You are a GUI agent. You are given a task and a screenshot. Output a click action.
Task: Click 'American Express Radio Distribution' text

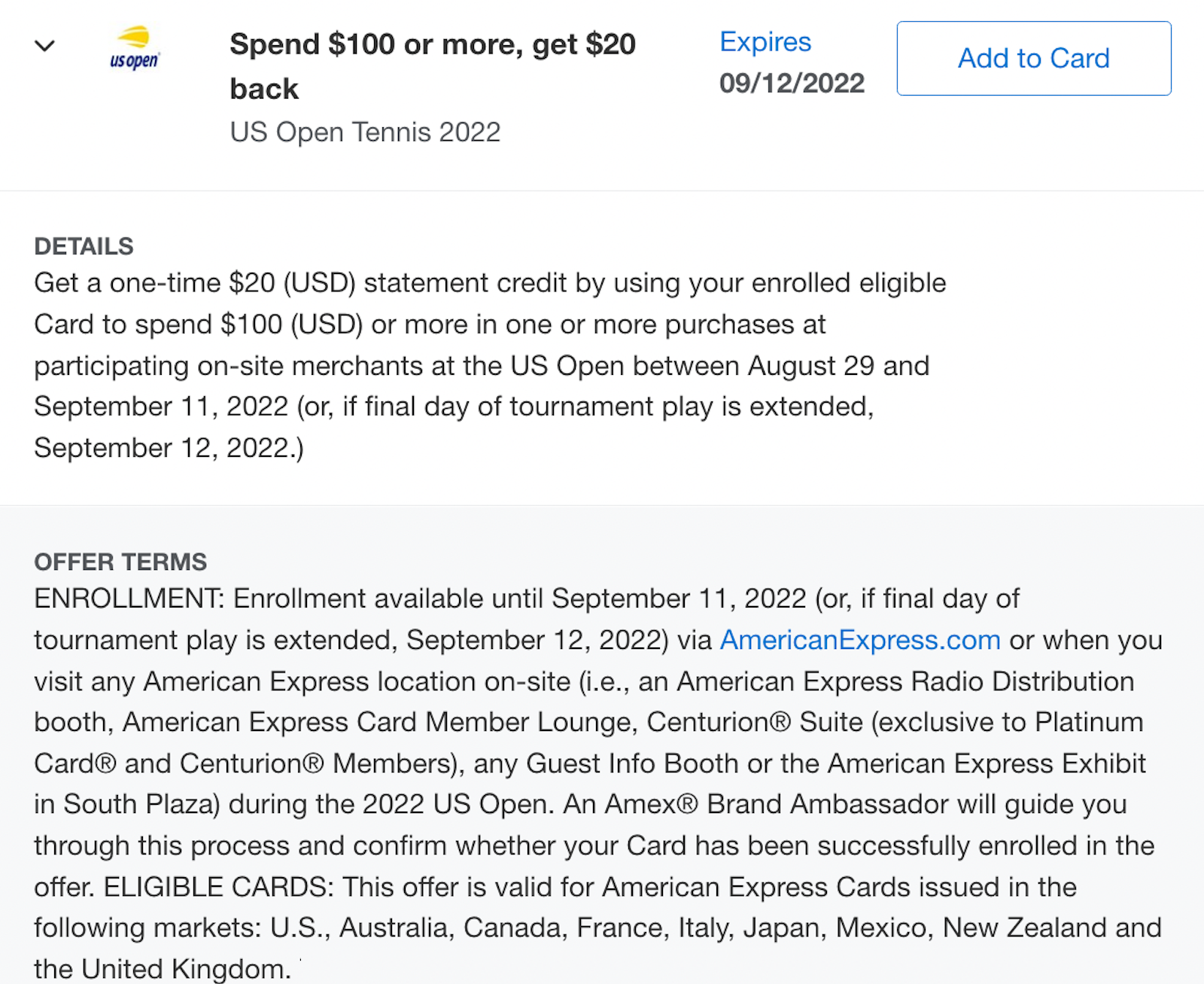(905, 681)
